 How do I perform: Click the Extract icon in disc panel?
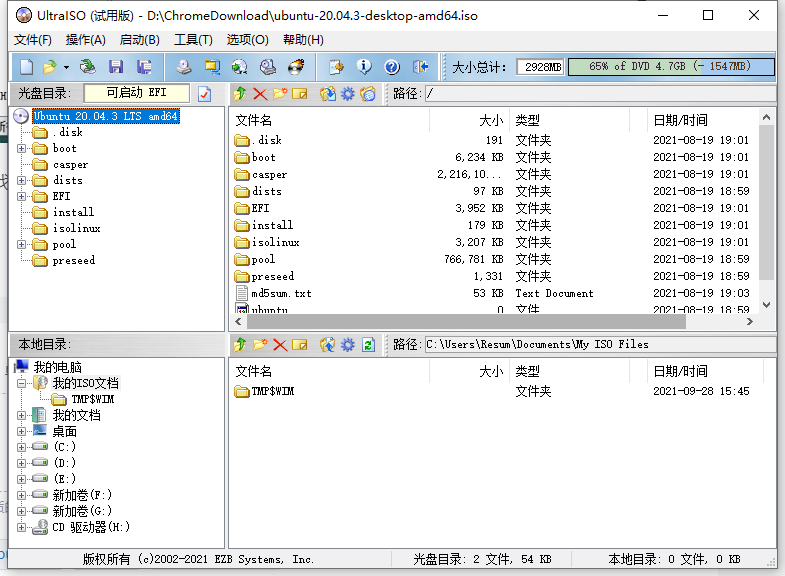[328, 94]
